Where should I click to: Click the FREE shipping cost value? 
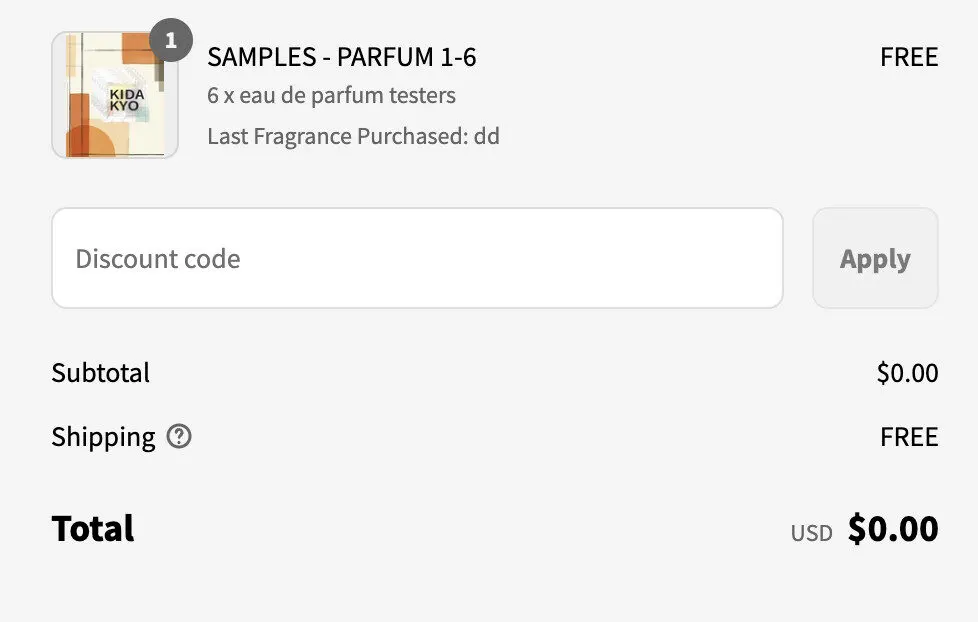909,437
